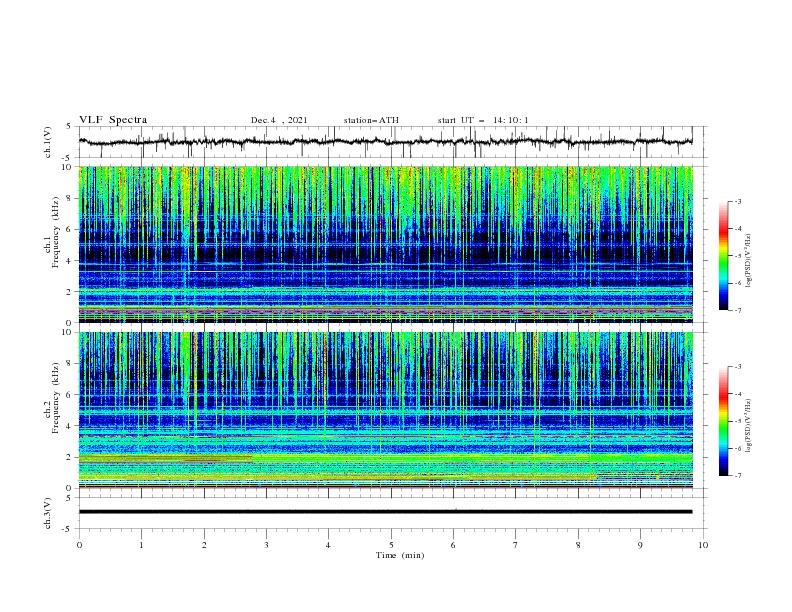Select the date text "Dec.4 , 2021"

coord(279,120)
